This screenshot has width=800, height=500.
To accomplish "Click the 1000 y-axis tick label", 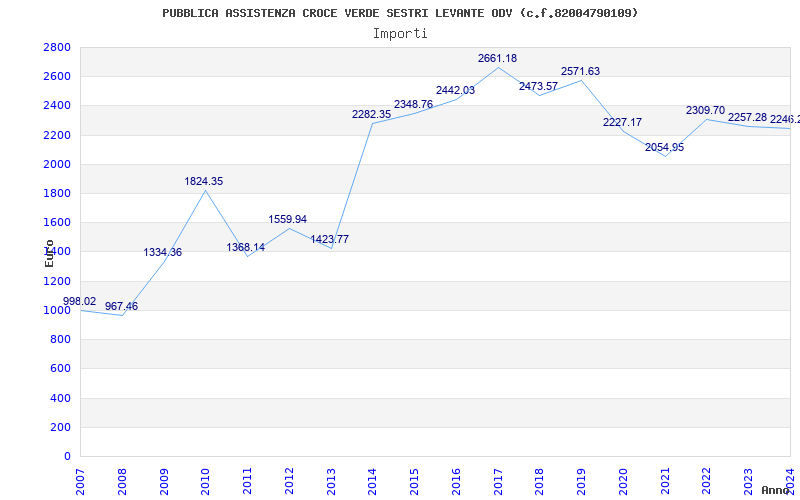I will (57, 310).
